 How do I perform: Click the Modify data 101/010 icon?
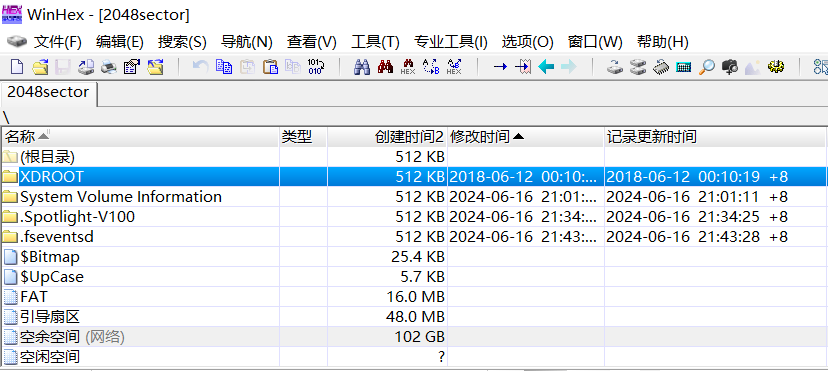click(316, 67)
